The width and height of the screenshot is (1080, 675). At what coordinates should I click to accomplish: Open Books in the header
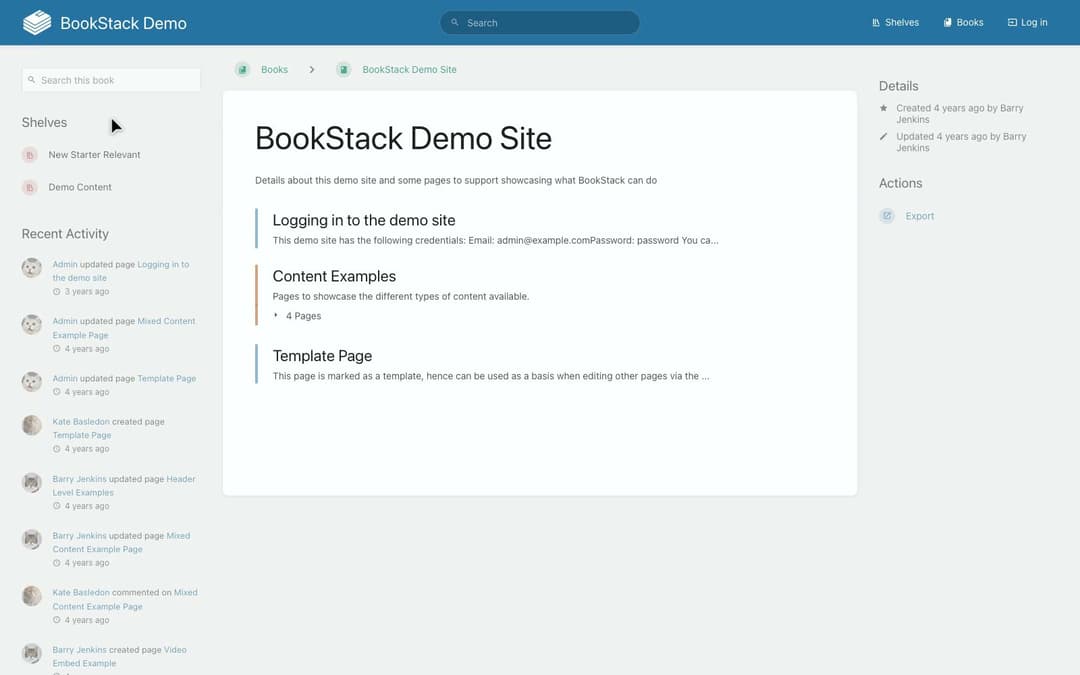coord(963,23)
